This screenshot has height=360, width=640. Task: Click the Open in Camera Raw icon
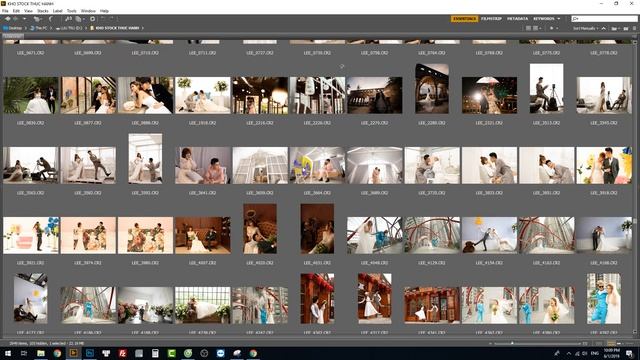click(93, 19)
